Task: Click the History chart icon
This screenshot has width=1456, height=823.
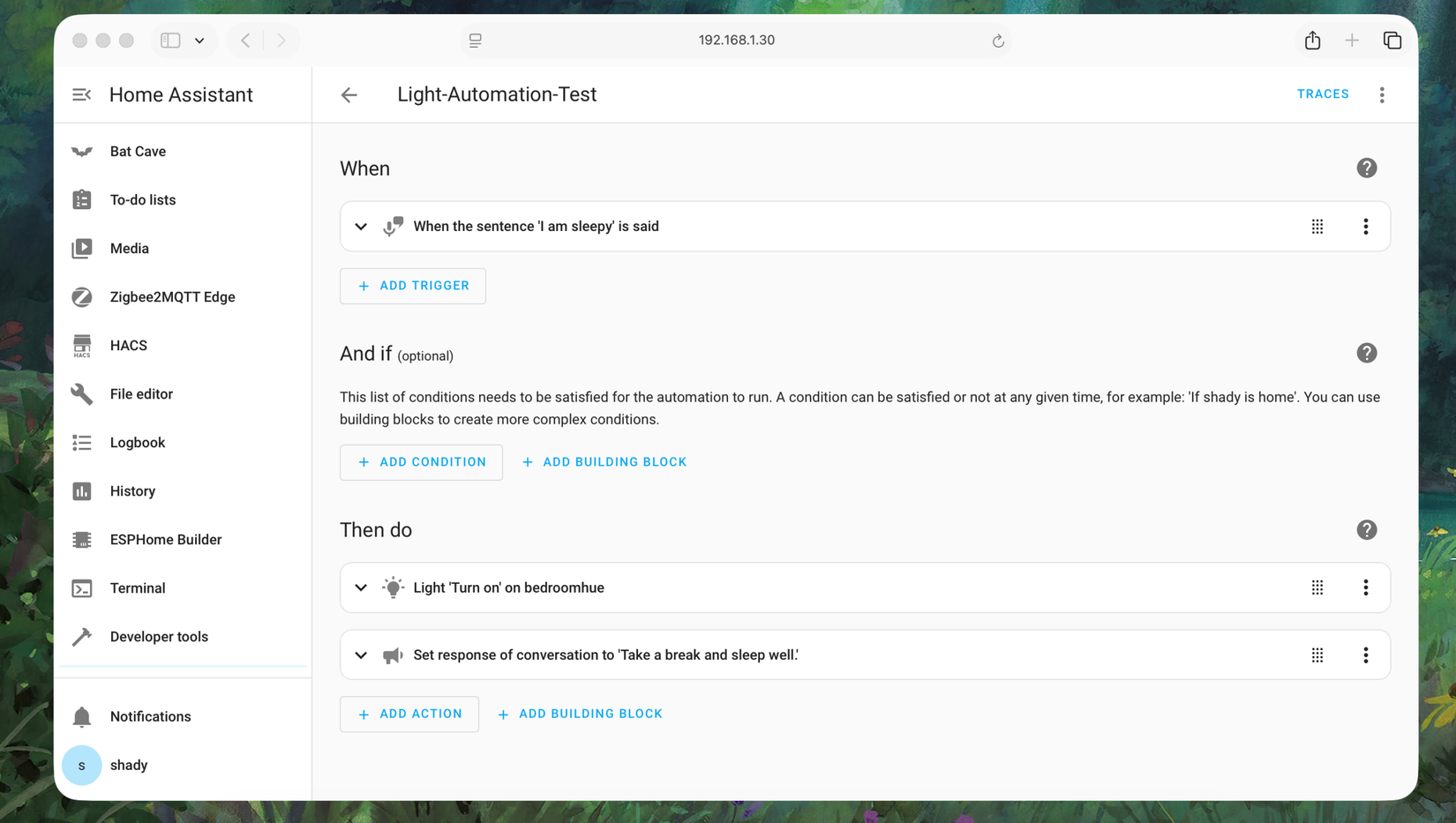Action: tap(82, 491)
